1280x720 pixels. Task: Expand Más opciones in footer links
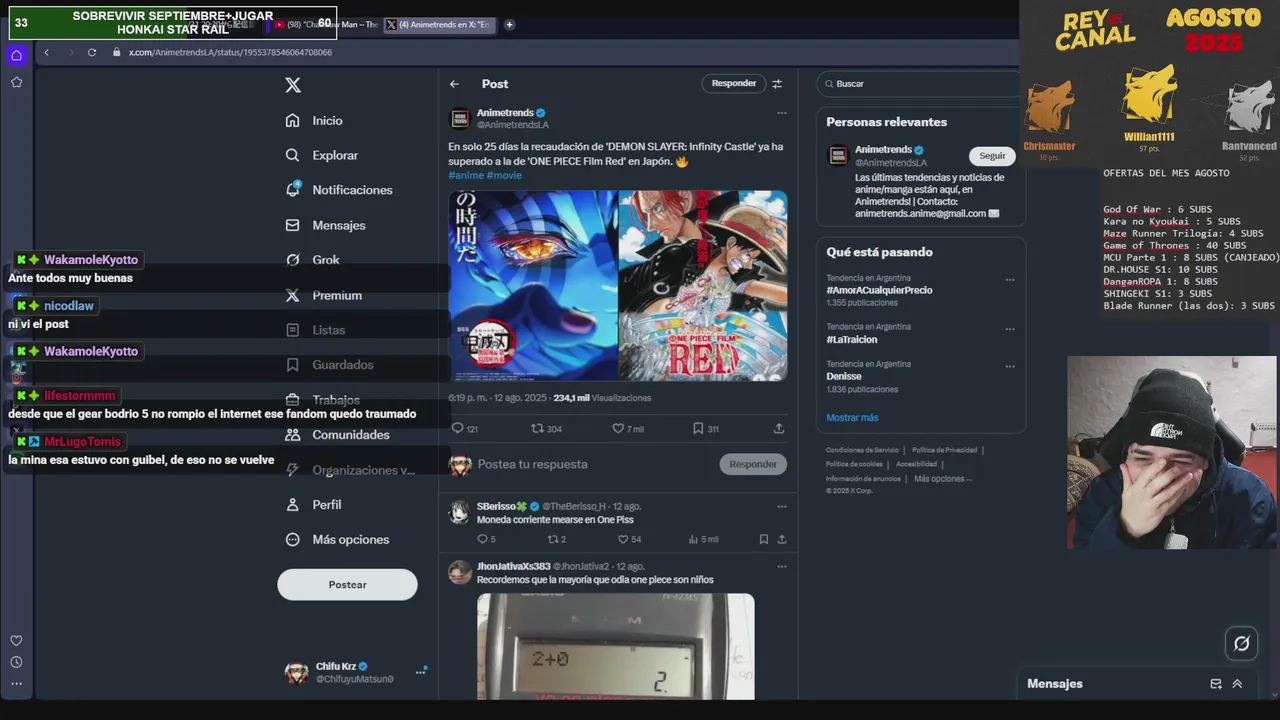[x=942, y=479]
